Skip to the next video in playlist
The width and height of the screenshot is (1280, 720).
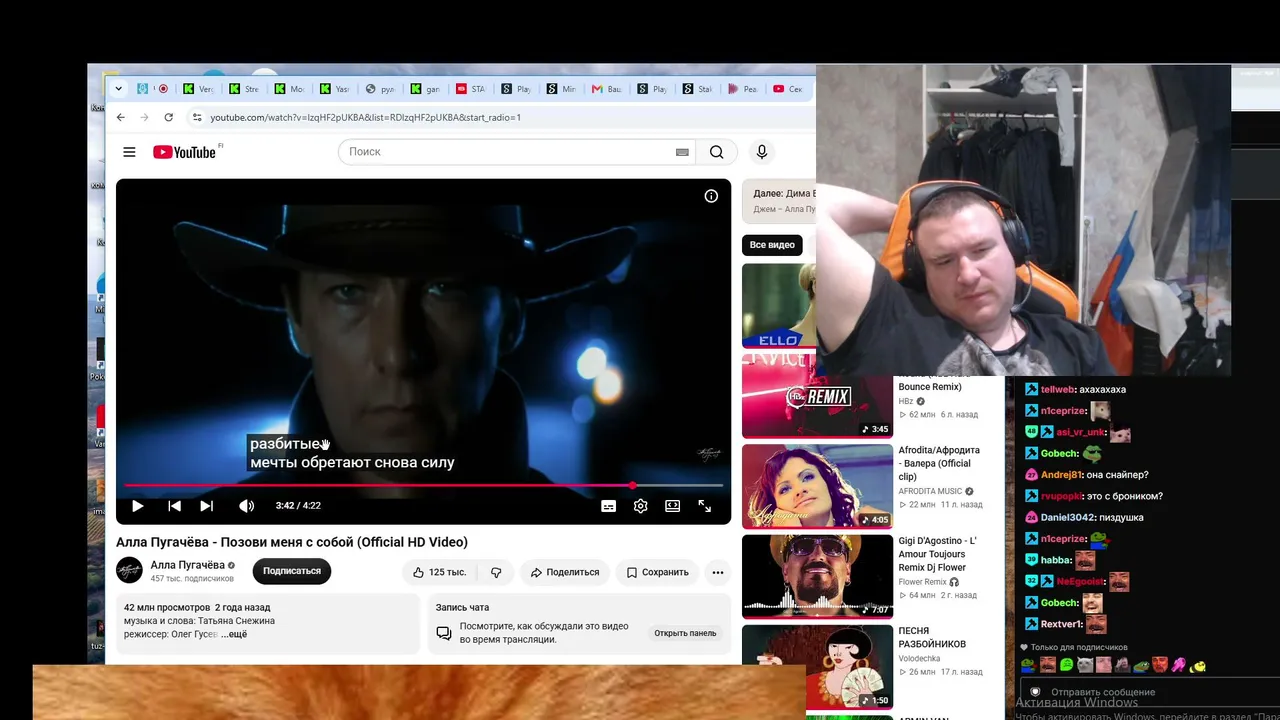pos(206,506)
